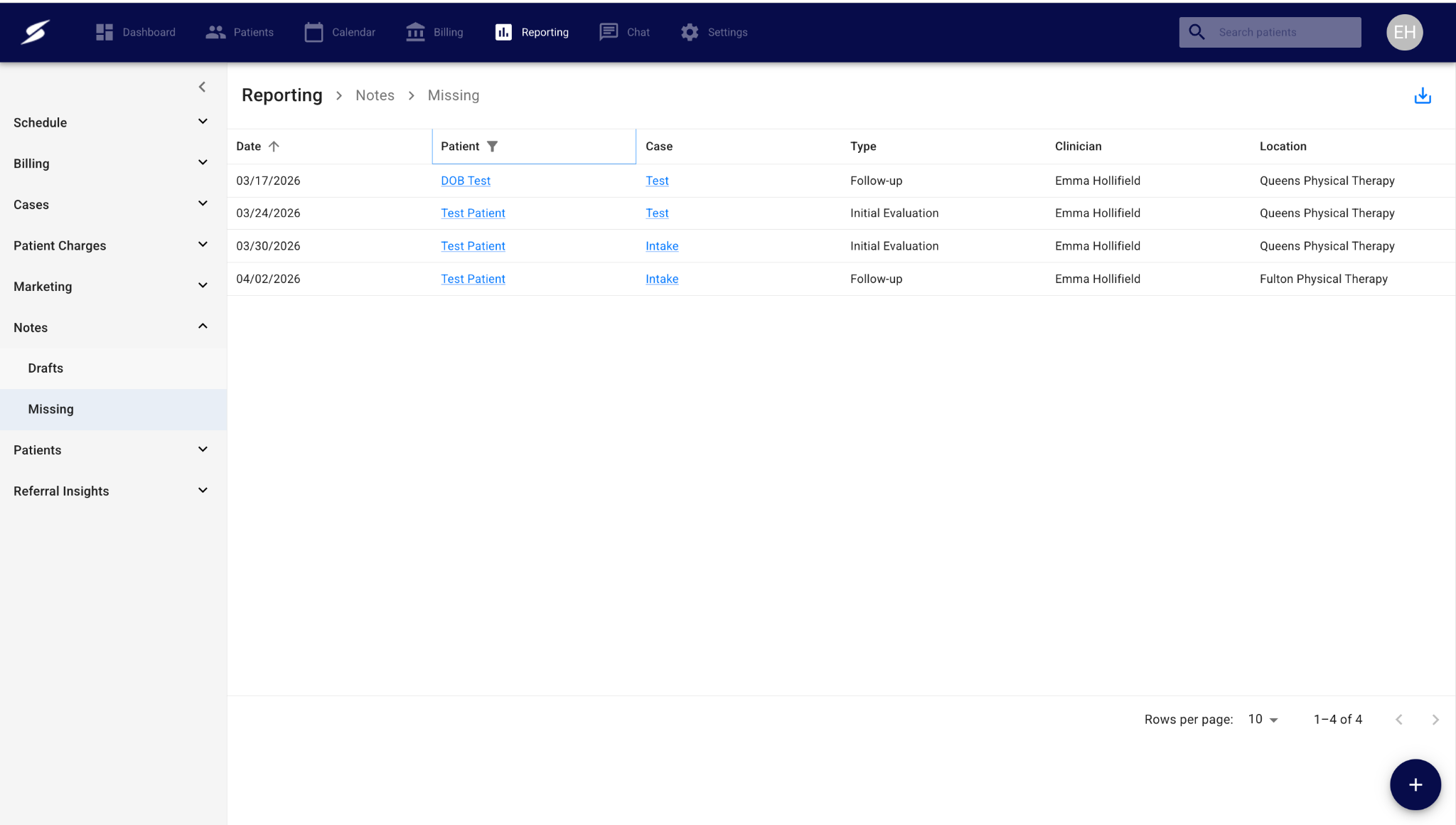This screenshot has height=825, width=1456.
Task: Open the DOB Test patient link
Action: point(466,181)
